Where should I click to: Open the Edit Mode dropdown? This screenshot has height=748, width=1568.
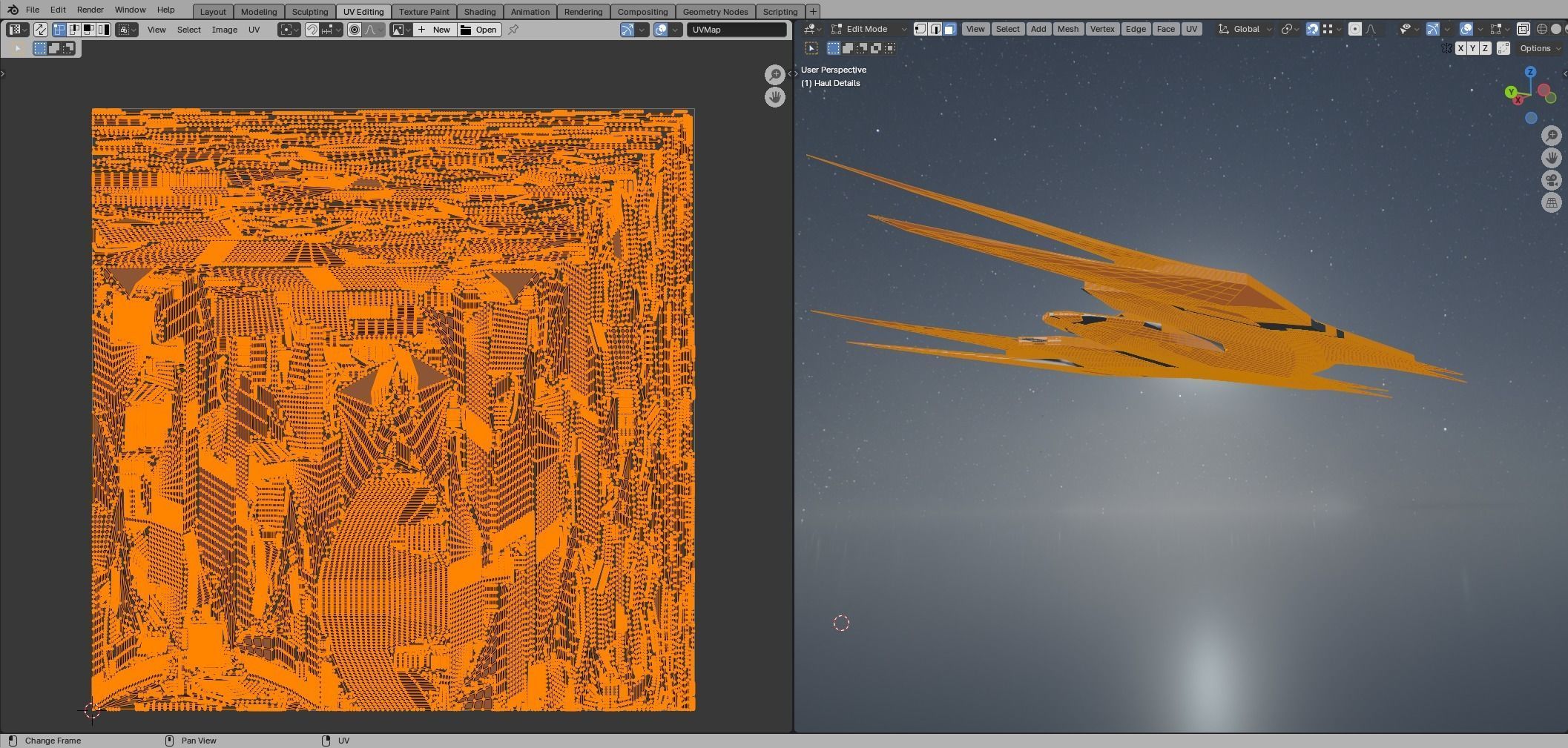pyautogui.click(x=869, y=29)
